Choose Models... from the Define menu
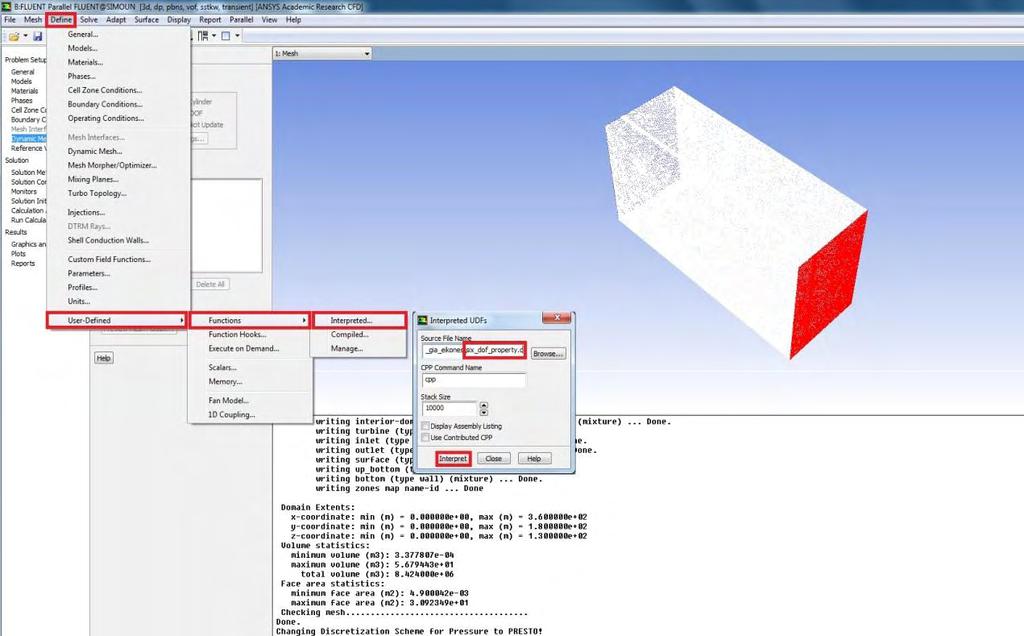The width and height of the screenshot is (1024, 636). point(82,48)
